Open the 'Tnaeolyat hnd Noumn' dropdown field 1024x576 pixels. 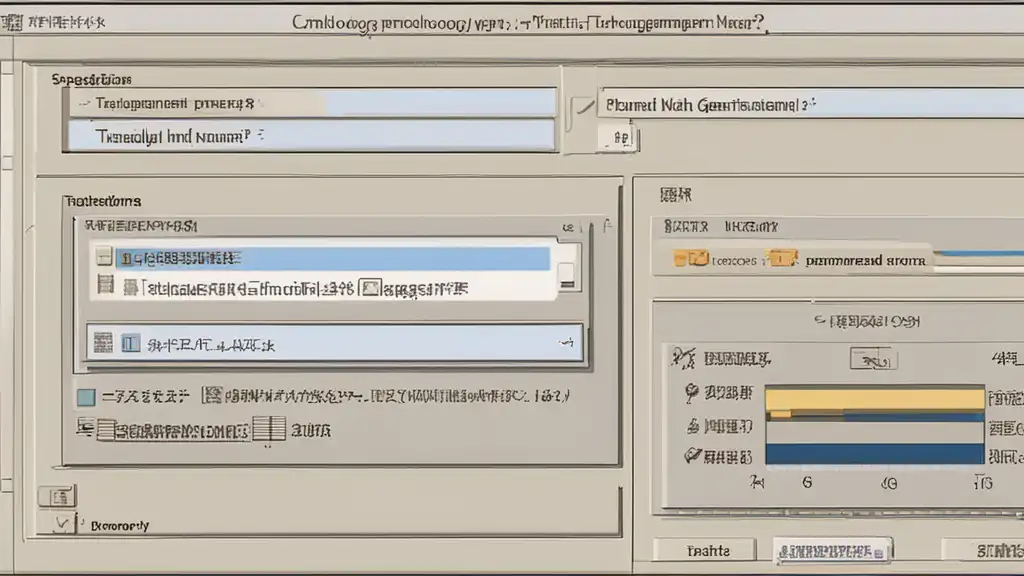point(310,136)
